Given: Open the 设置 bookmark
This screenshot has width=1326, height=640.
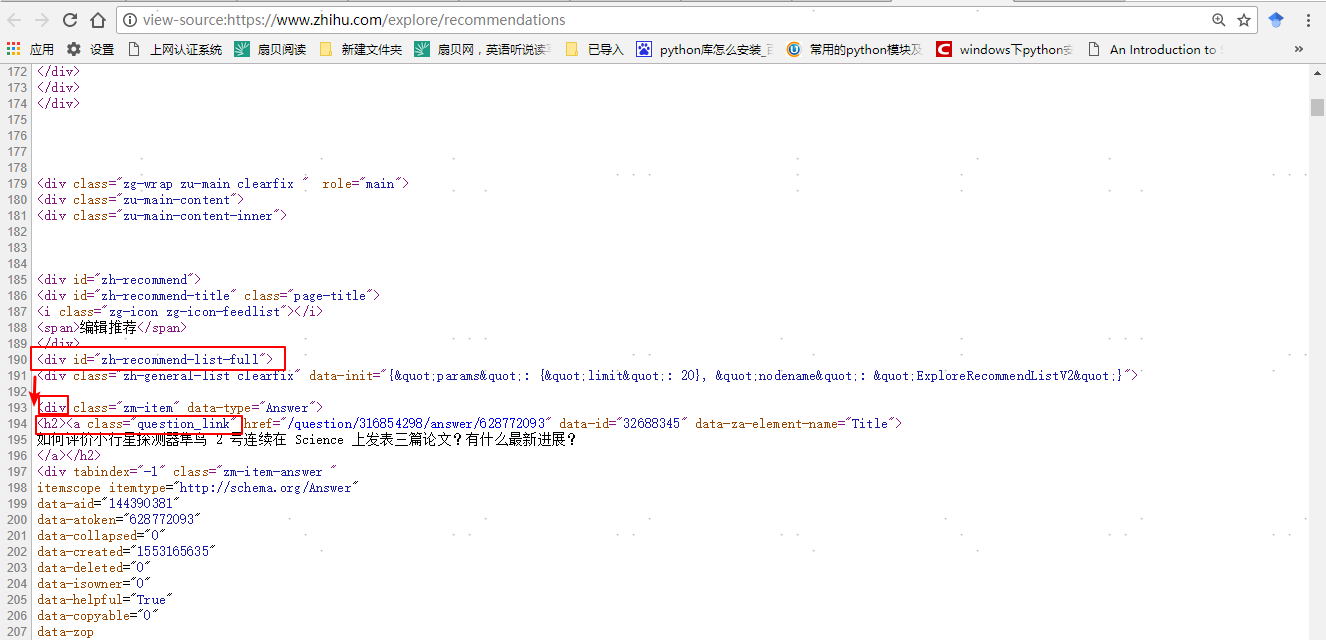Looking at the screenshot, I should click(x=91, y=49).
